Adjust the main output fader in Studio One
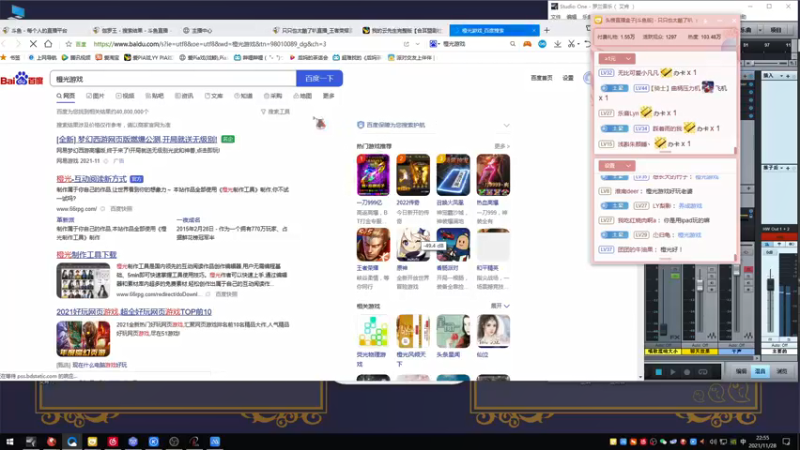The height and width of the screenshot is (450, 800). [x=771, y=285]
